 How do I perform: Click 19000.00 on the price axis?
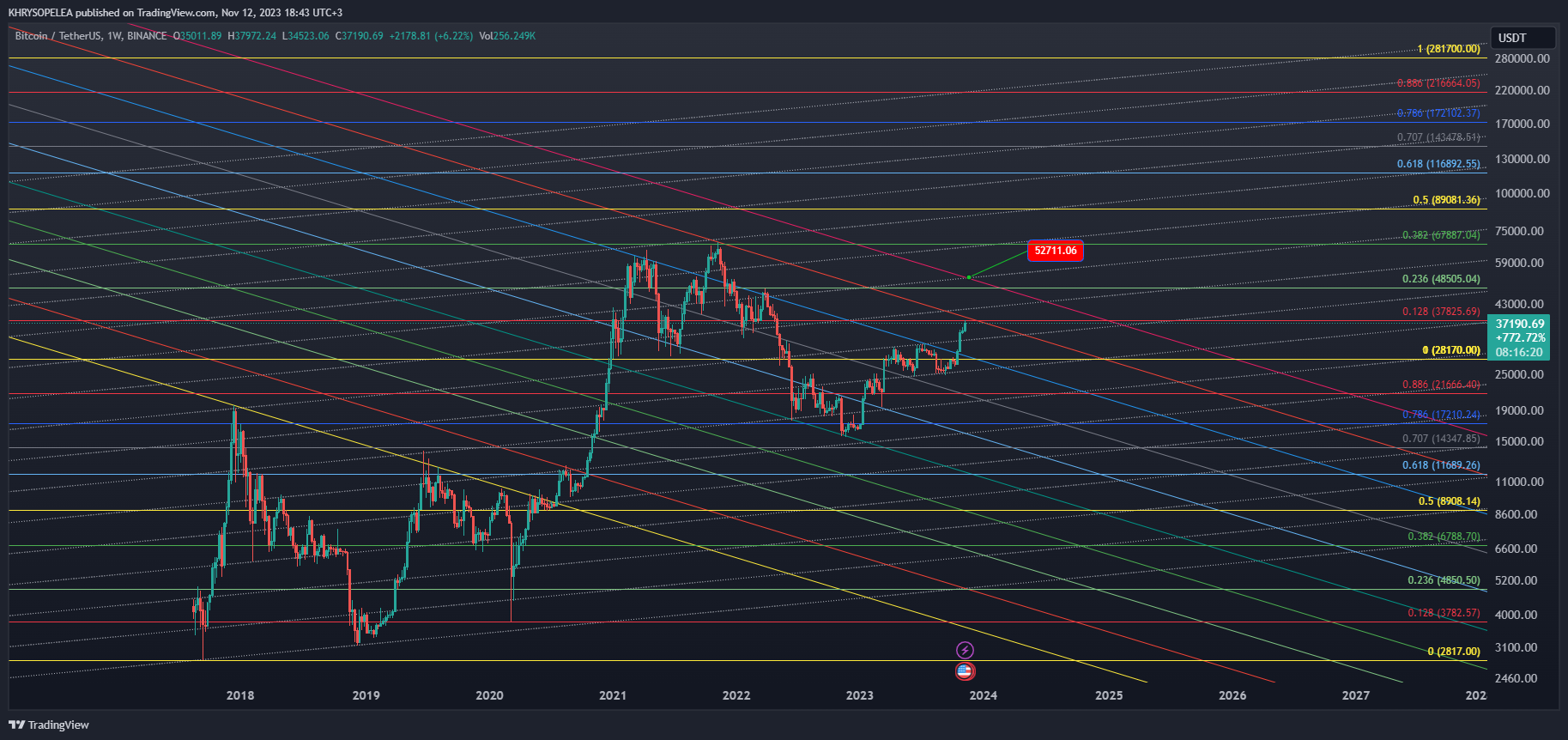point(1519,410)
